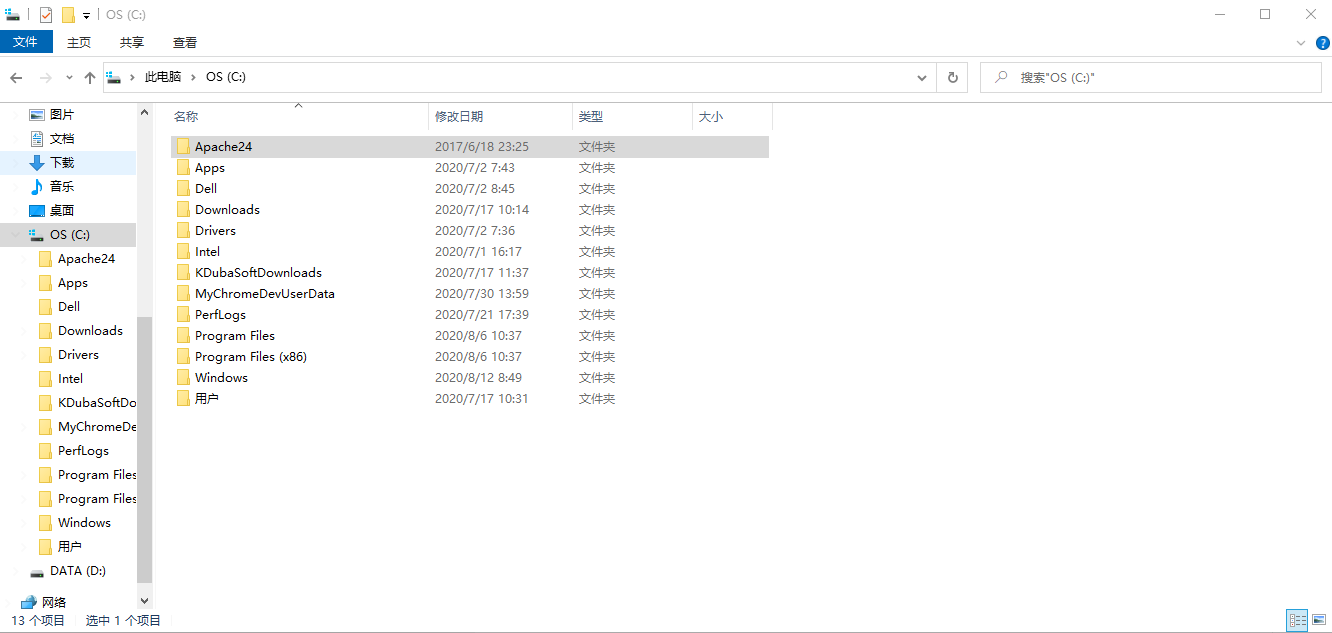Click the New Folder quick access icon
1332x633 pixels.
(x=67, y=14)
